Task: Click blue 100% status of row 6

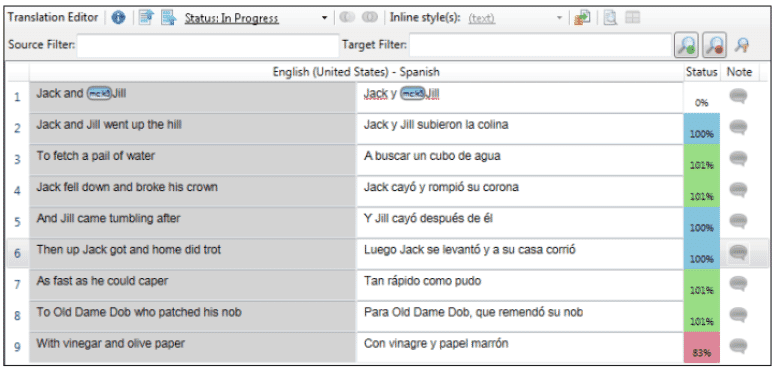Action: (702, 253)
